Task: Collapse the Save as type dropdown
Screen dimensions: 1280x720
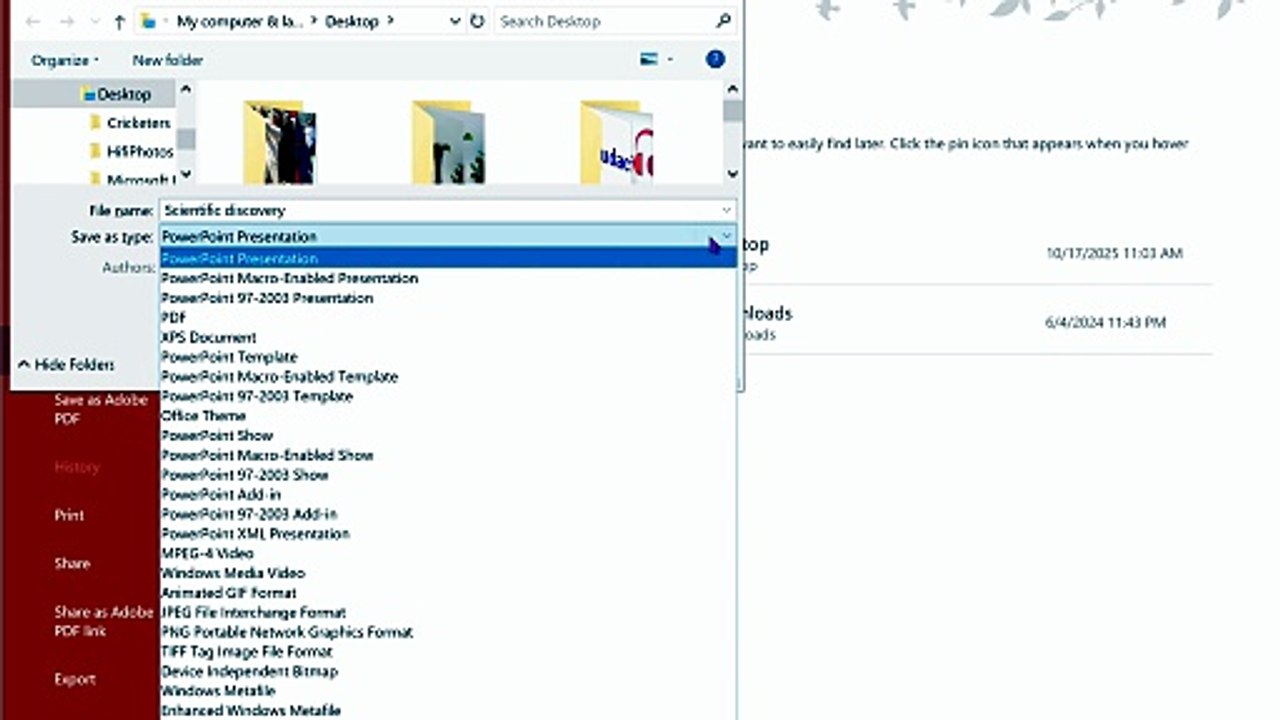Action: click(x=727, y=237)
